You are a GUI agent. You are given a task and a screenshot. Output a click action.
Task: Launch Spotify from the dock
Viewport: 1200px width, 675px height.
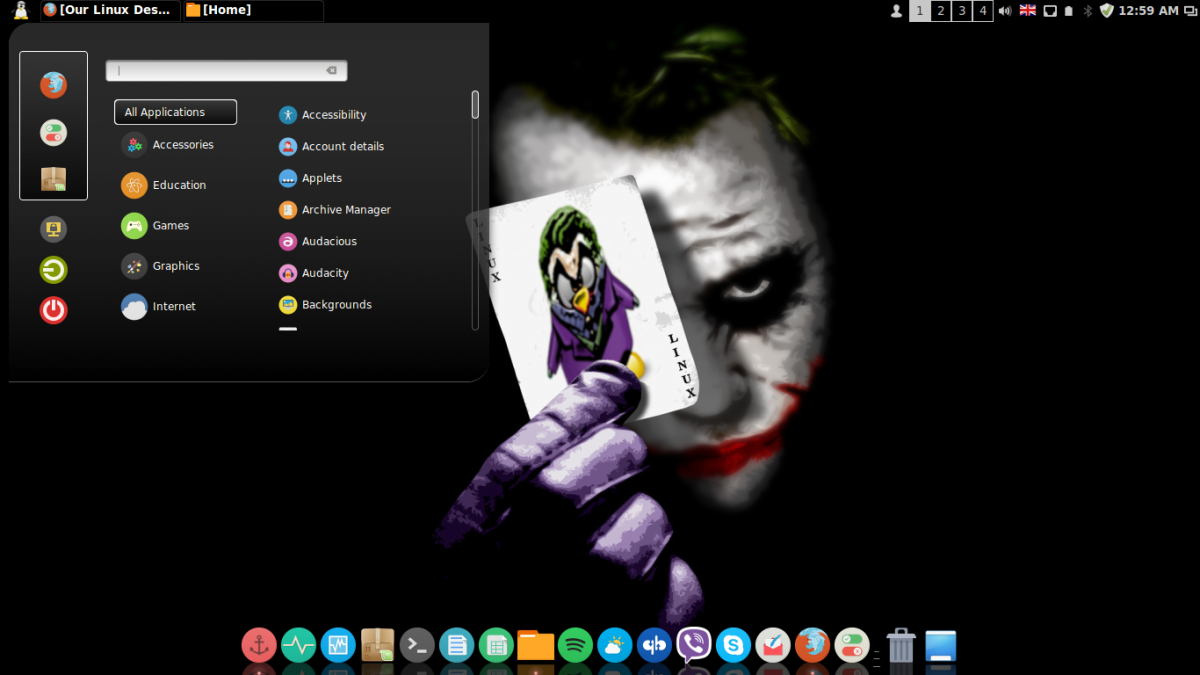(x=575, y=645)
